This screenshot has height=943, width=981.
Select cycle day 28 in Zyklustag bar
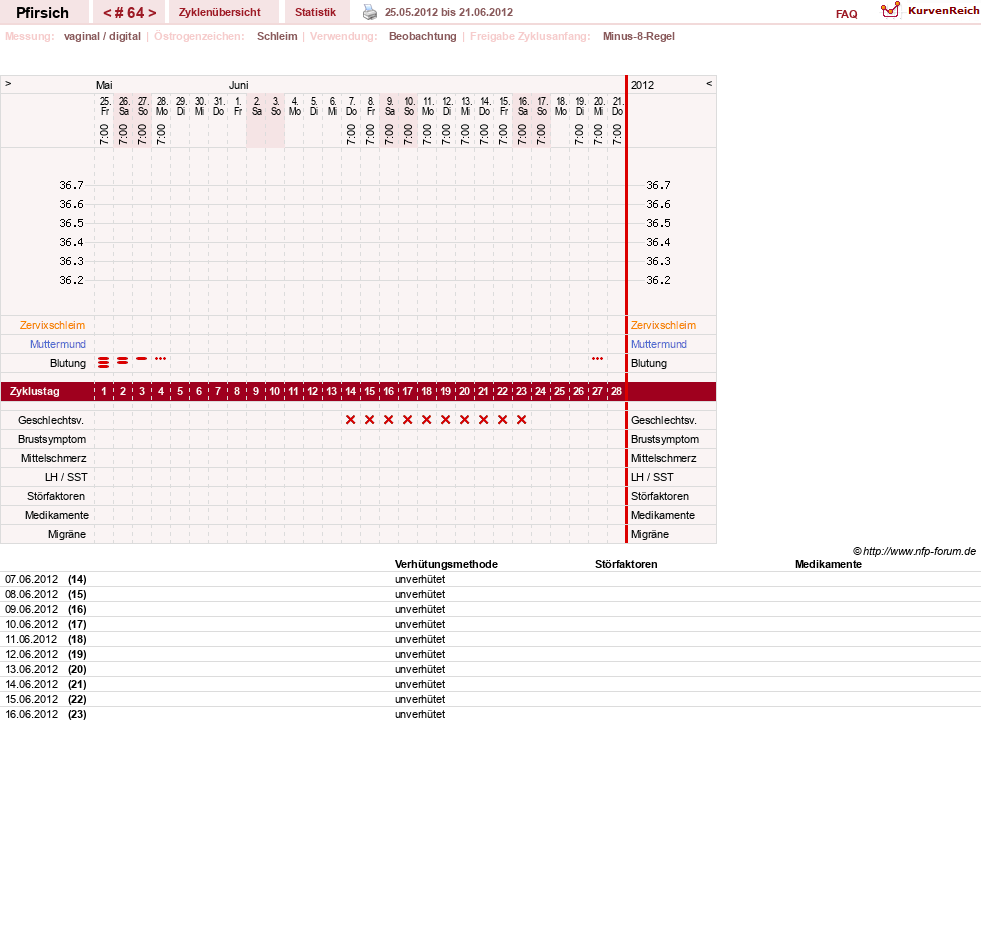point(616,391)
